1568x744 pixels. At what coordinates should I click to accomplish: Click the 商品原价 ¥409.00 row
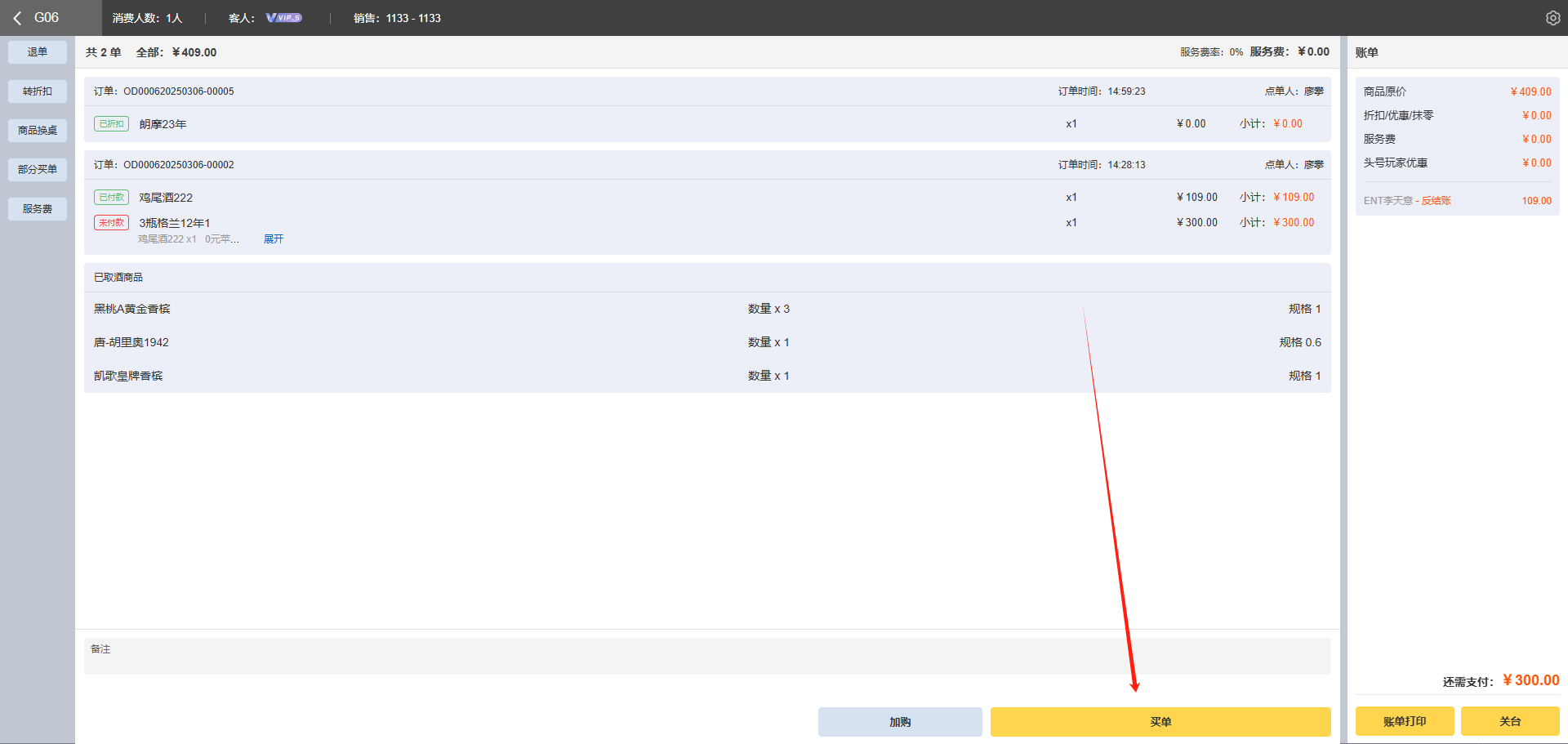(x=1458, y=92)
